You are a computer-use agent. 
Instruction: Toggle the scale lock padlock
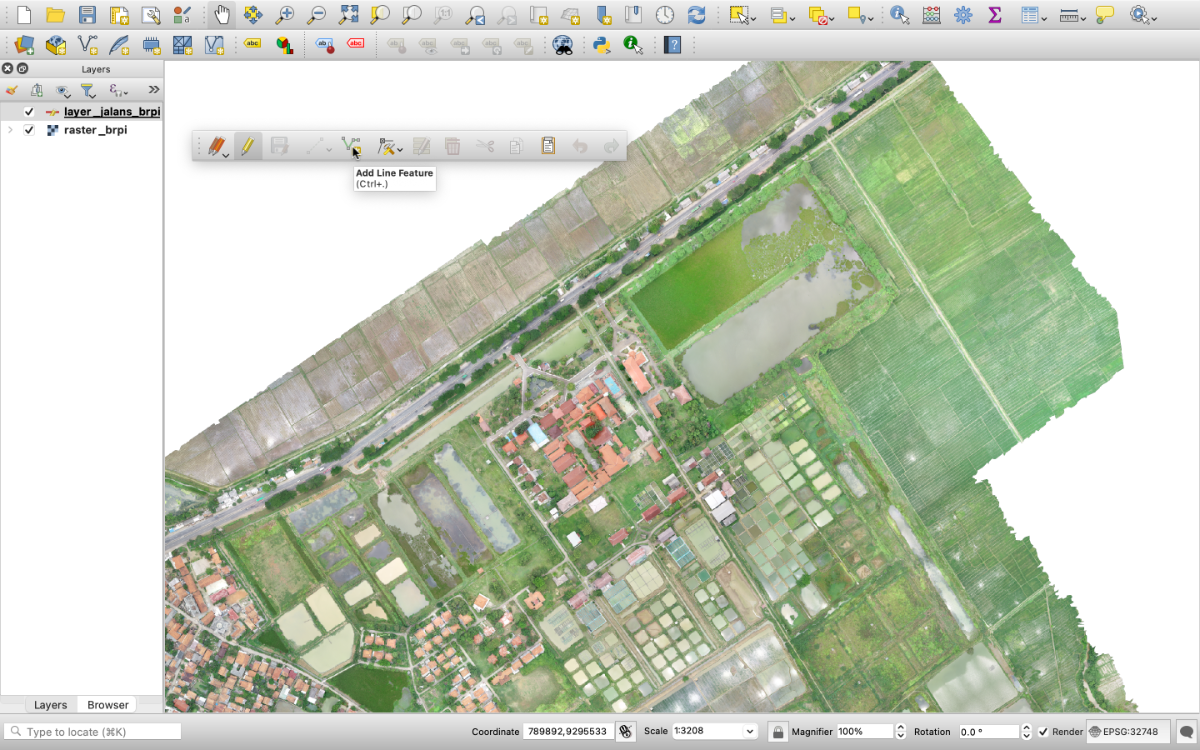[777, 732]
